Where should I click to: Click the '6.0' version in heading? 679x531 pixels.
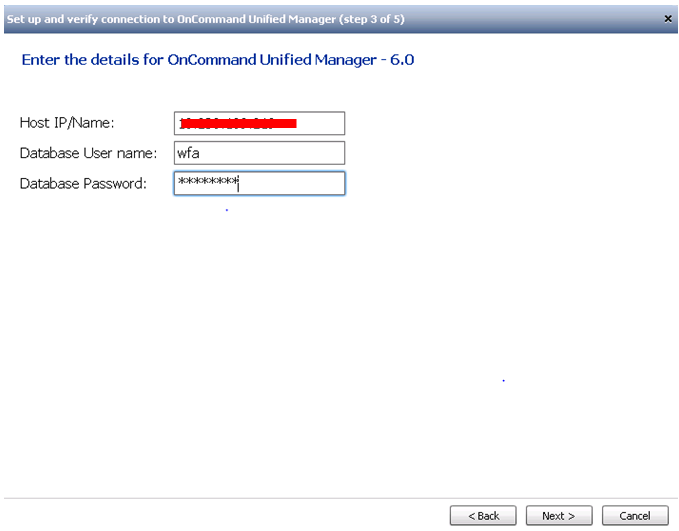(402, 59)
